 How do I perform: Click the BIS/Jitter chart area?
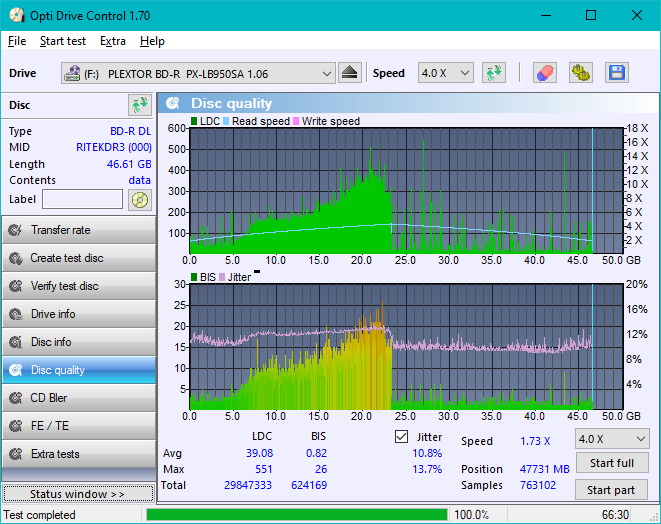(x=406, y=347)
